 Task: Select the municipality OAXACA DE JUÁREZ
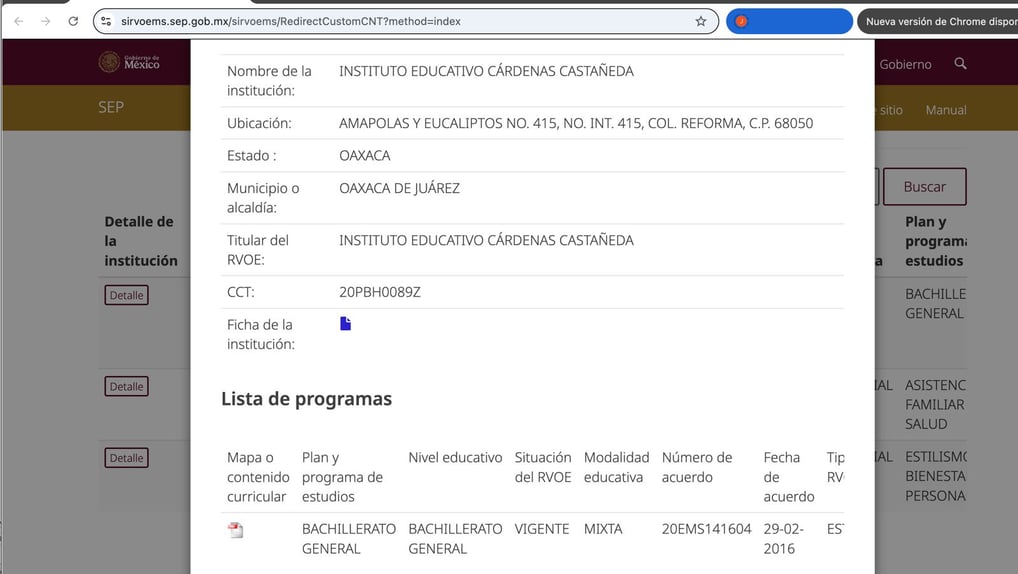[x=399, y=188]
